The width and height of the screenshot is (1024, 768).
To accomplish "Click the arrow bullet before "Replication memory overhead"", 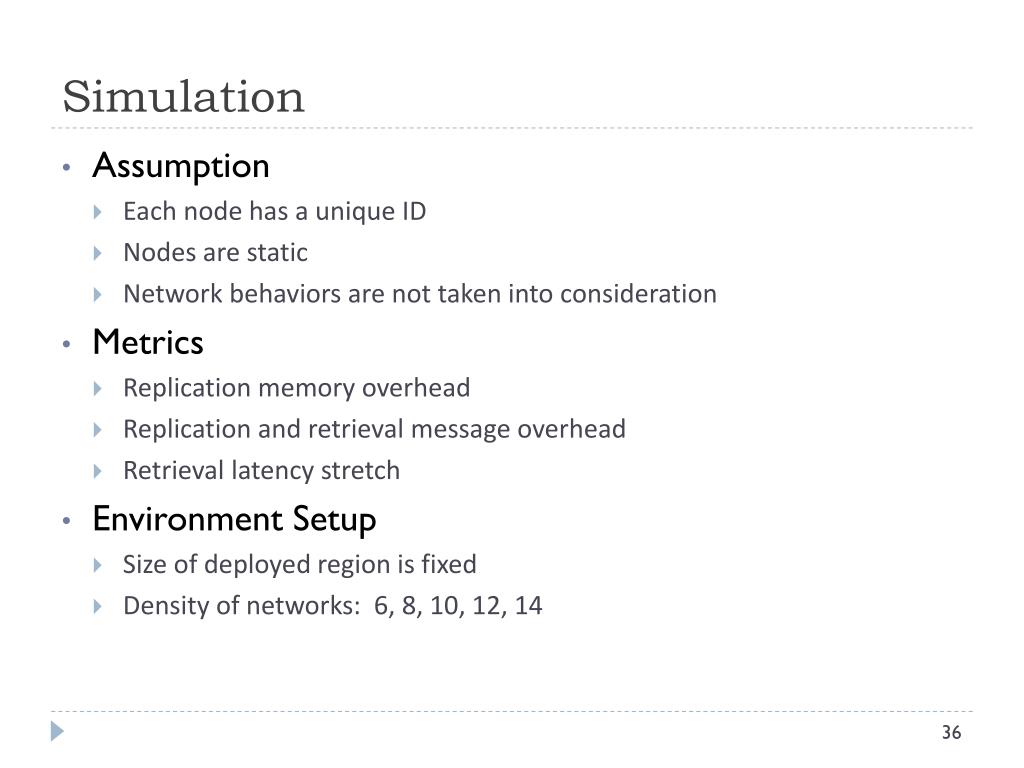I will coord(98,389).
